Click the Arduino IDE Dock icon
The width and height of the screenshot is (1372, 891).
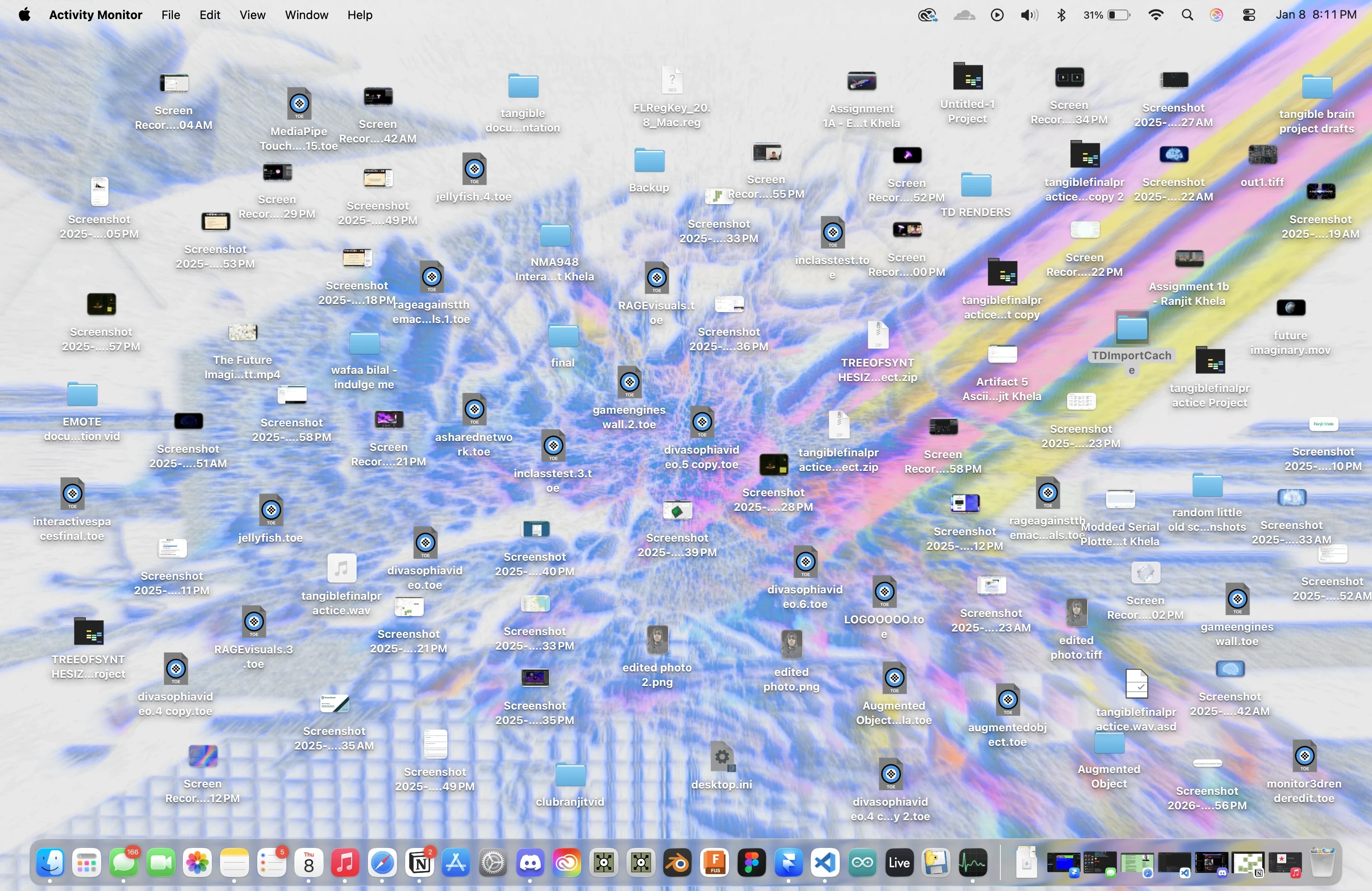click(x=862, y=863)
